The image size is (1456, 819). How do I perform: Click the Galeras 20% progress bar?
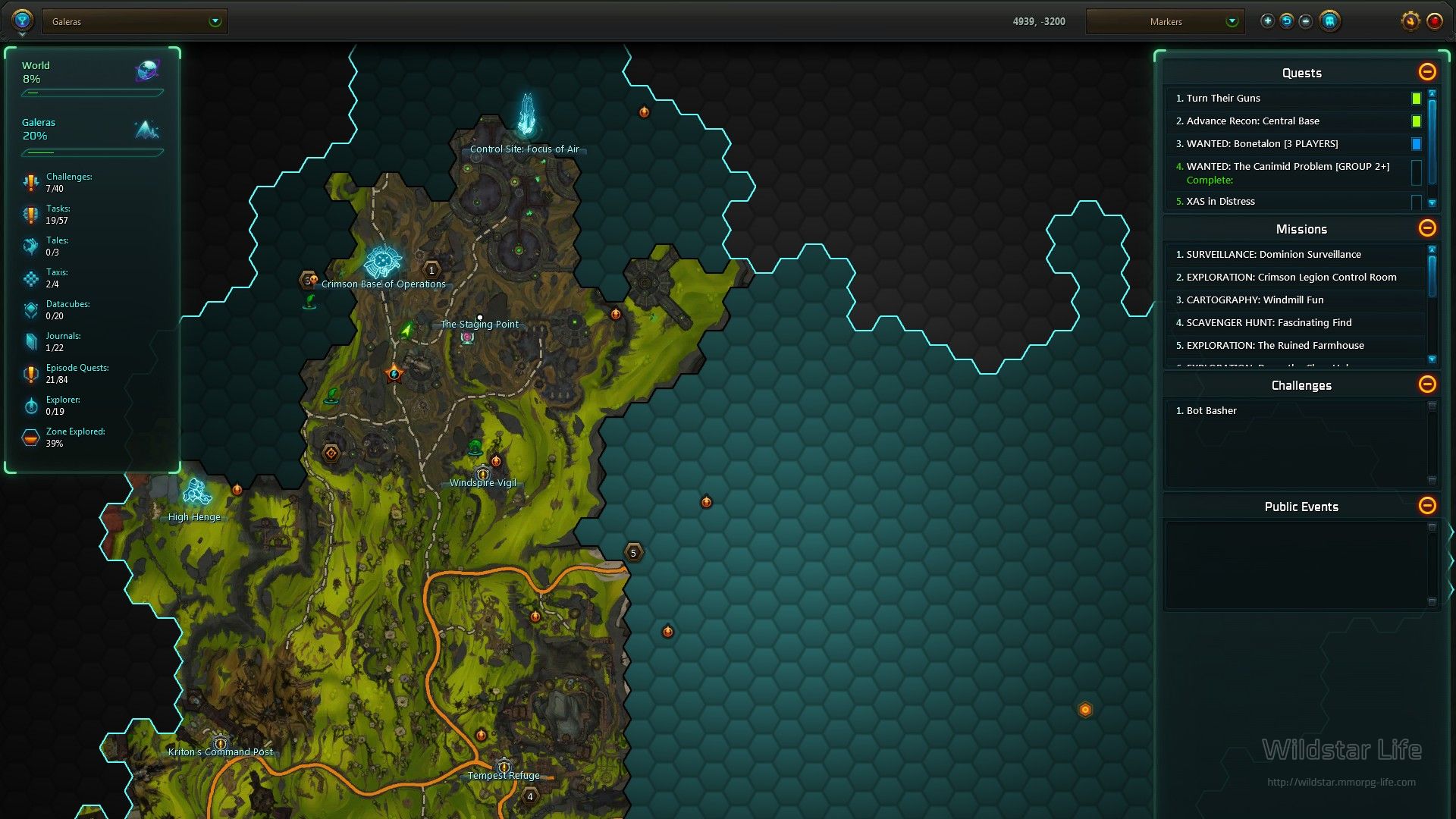pyautogui.click(x=93, y=152)
